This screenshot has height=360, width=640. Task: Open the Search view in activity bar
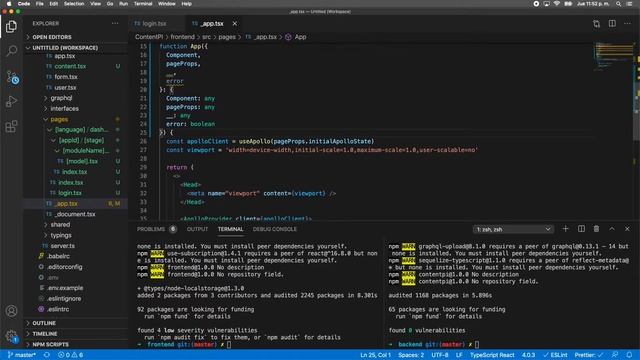pyautogui.click(x=11, y=51)
